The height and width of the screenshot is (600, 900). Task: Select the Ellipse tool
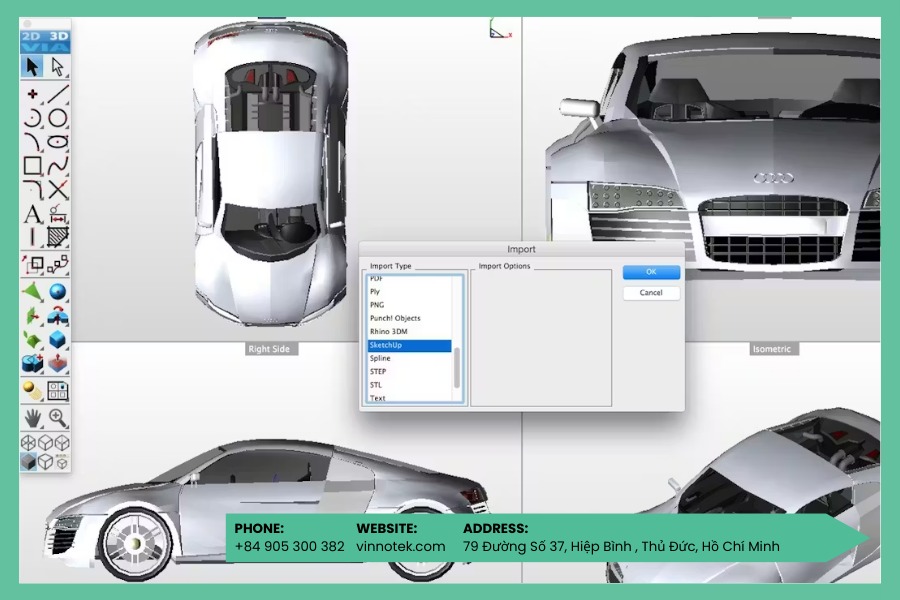coord(57,141)
